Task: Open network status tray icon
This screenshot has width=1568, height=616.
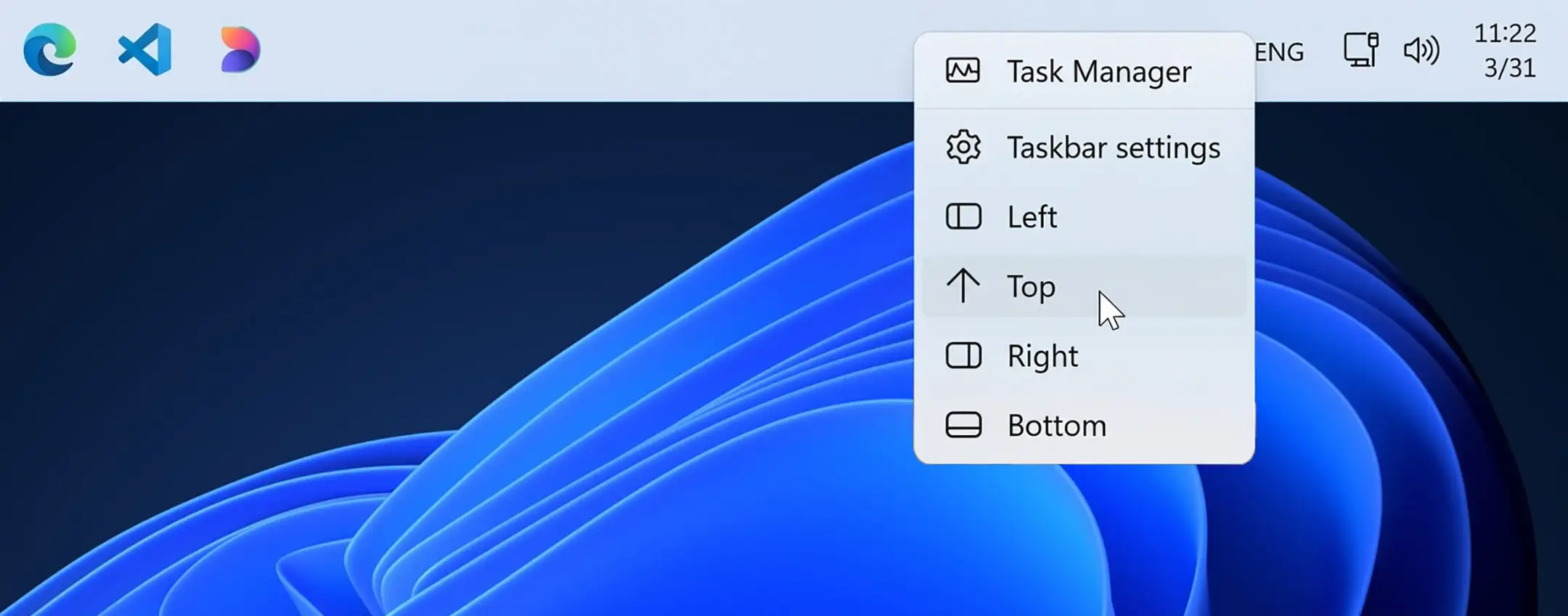Action: pos(1361,50)
